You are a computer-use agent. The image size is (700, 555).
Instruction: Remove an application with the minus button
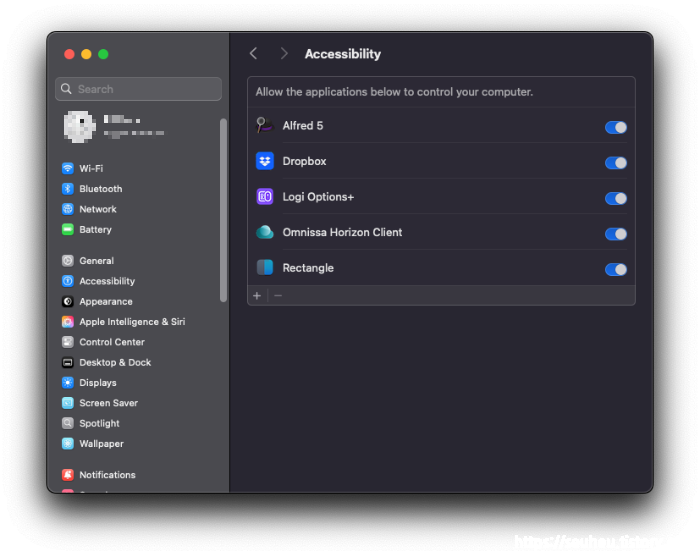(278, 296)
